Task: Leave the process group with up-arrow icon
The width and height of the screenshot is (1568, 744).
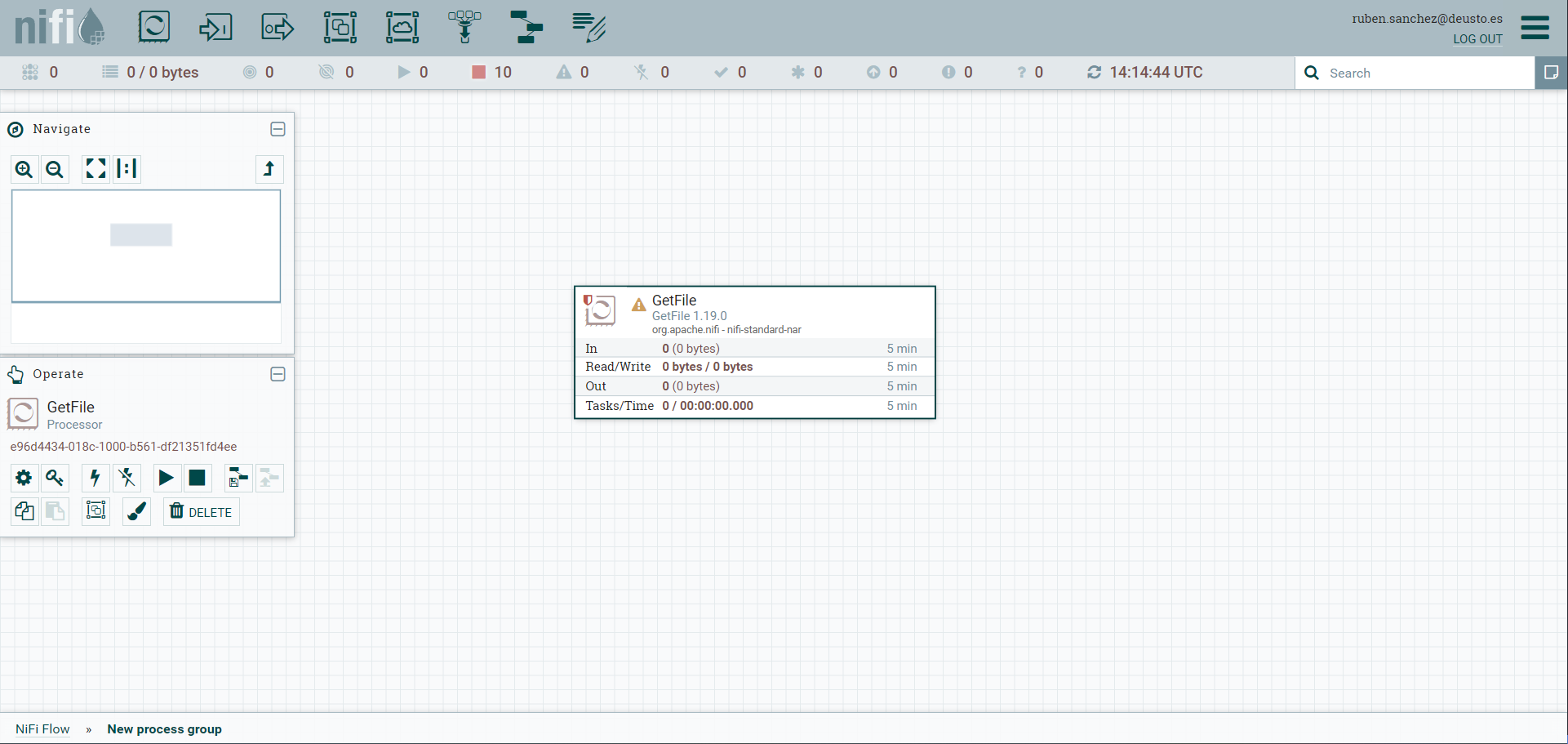Action: (x=269, y=169)
